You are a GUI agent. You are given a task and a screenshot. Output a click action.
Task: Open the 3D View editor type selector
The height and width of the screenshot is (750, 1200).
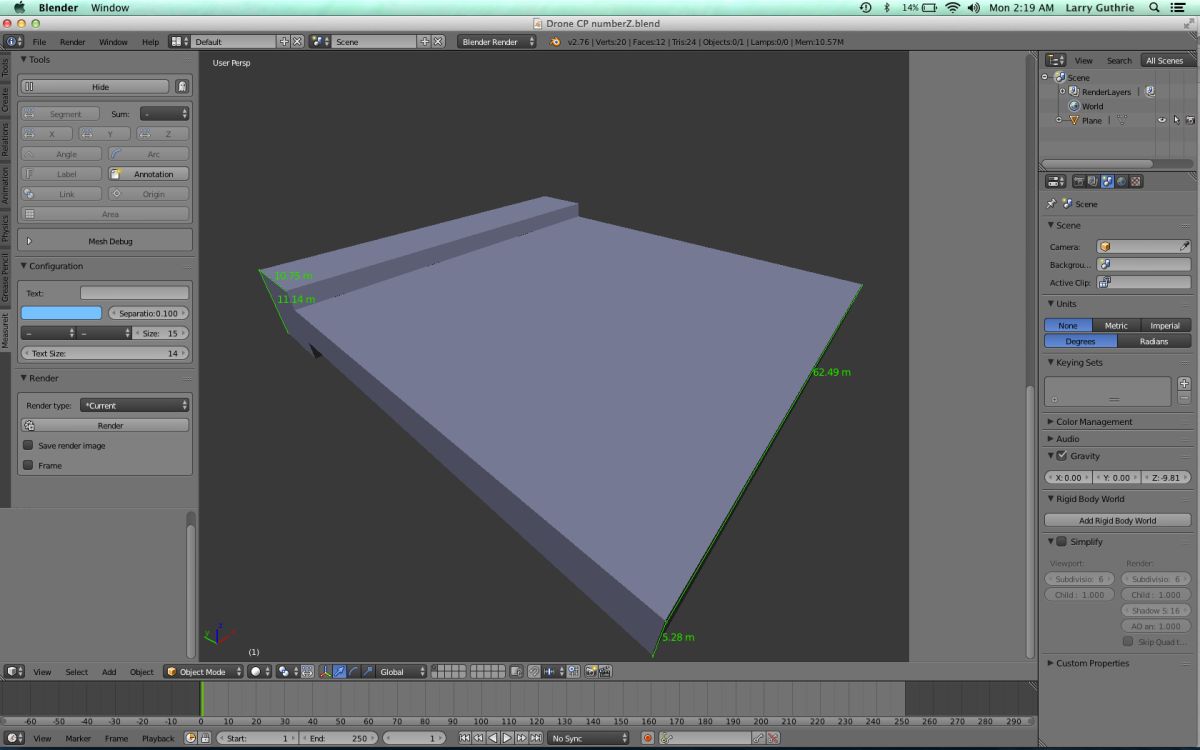point(14,672)
